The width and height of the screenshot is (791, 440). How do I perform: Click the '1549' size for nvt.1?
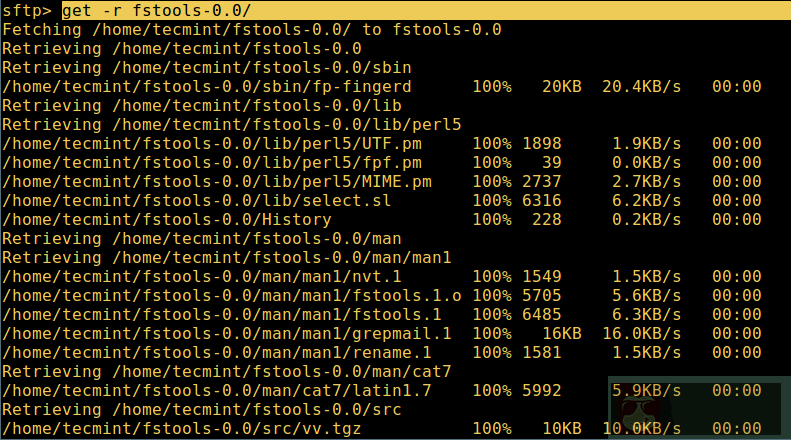pyautogui.click(x=542, y=277)
